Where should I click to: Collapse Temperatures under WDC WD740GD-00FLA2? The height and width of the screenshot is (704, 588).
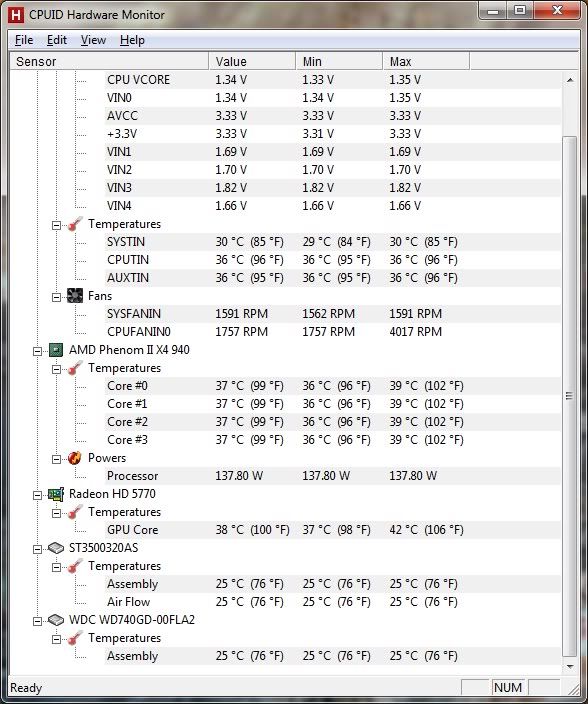click(57, 639)
